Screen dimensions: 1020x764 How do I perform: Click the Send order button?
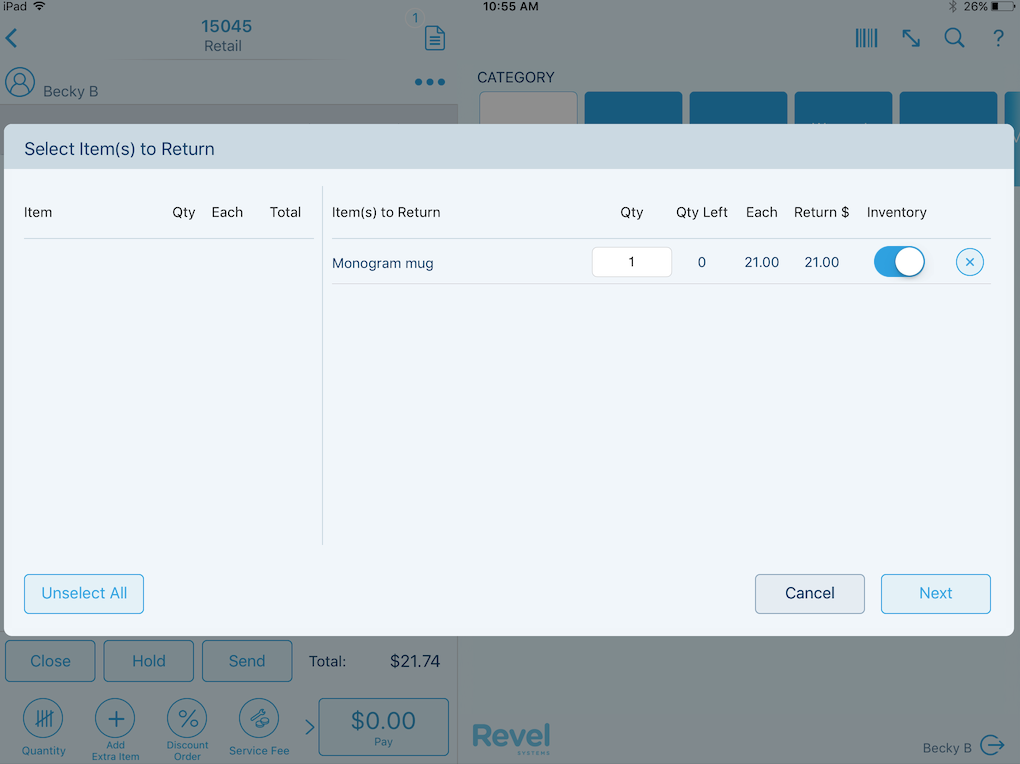[247, 661]
